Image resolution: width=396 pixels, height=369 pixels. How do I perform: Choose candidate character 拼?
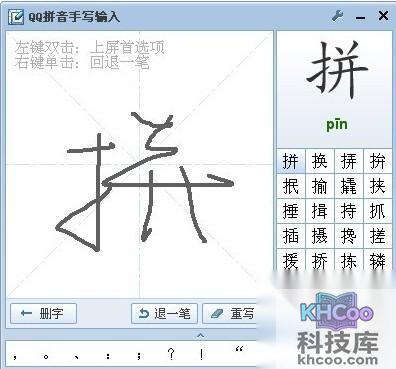(x=291, y=161)
